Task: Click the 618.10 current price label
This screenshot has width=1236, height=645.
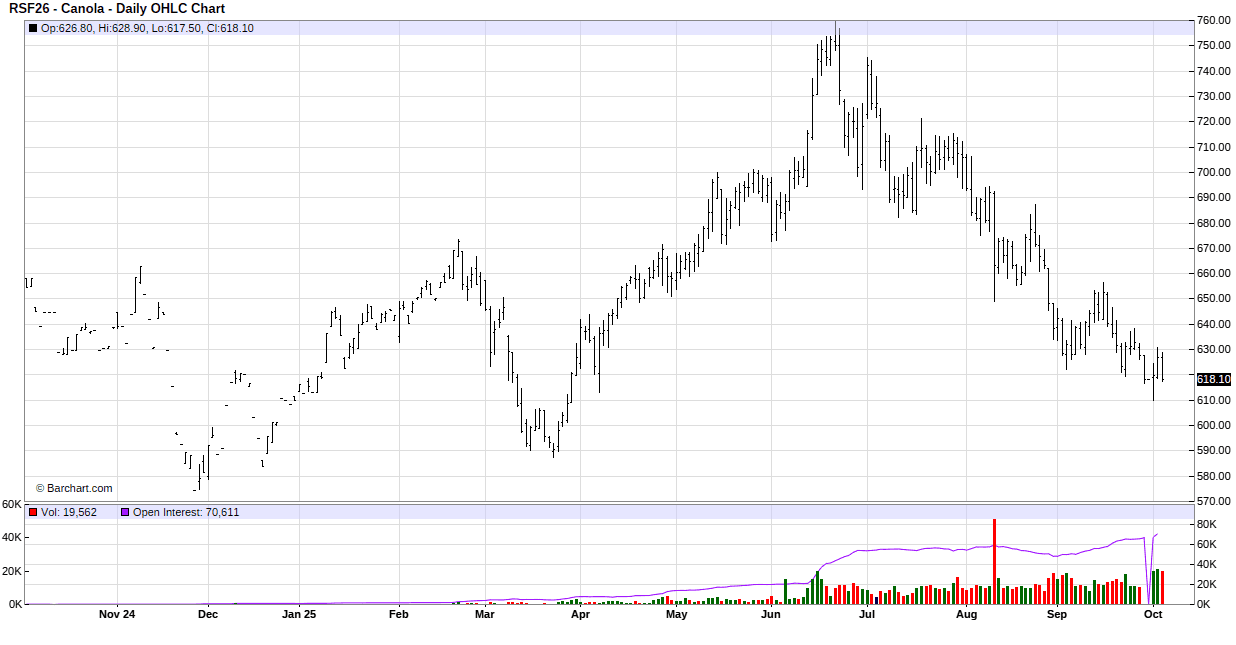Action: point(1213,380)
